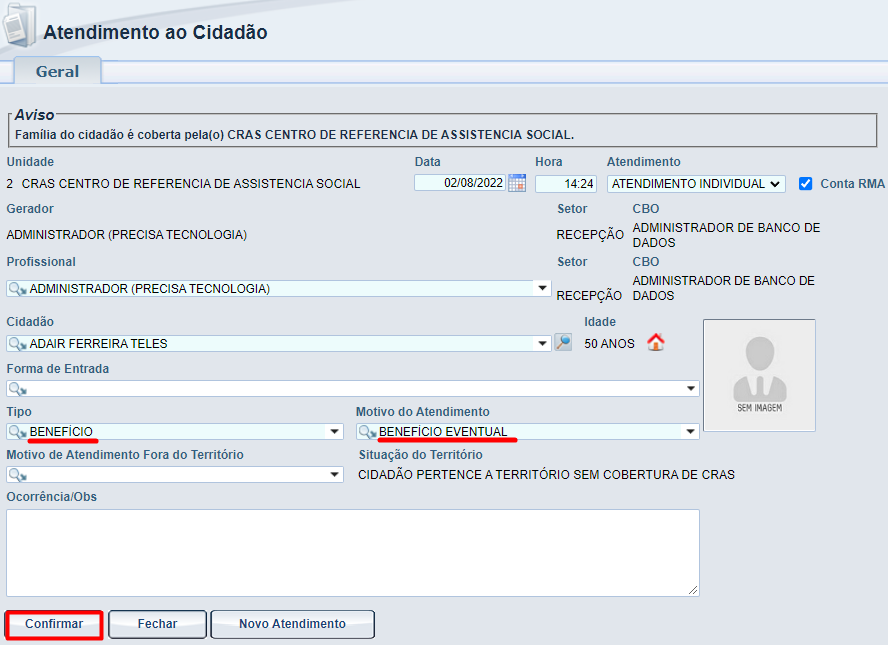Image resolution: width=888 pixels, height=645 pixels.
Task: Open the Cidadão dropdown showing ADAIR FERREIRA TELES
Action: point(542,343)
